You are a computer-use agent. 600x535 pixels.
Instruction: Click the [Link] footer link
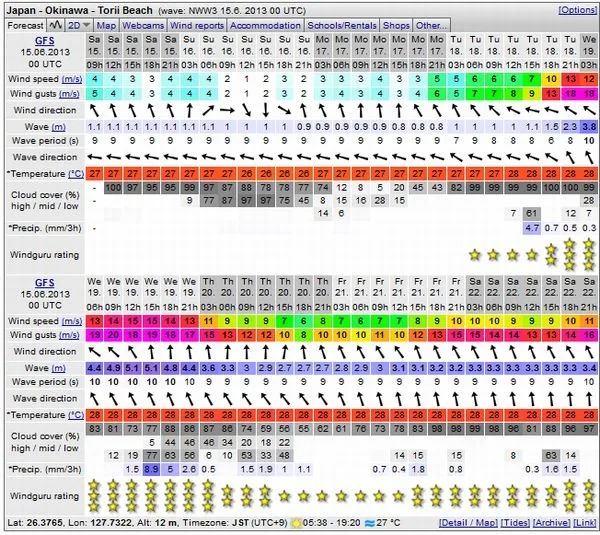(585, 523)
